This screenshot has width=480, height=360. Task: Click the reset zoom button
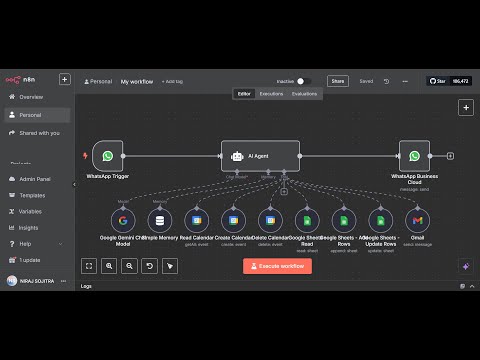(150, 266)
